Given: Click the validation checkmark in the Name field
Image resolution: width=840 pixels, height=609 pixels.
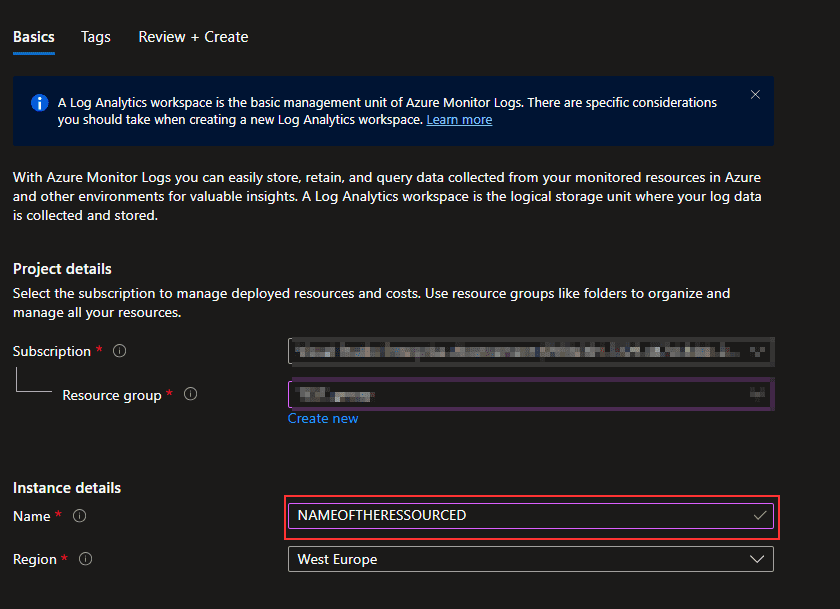Looking at the screenshot, I should click(x=759, y=516).
